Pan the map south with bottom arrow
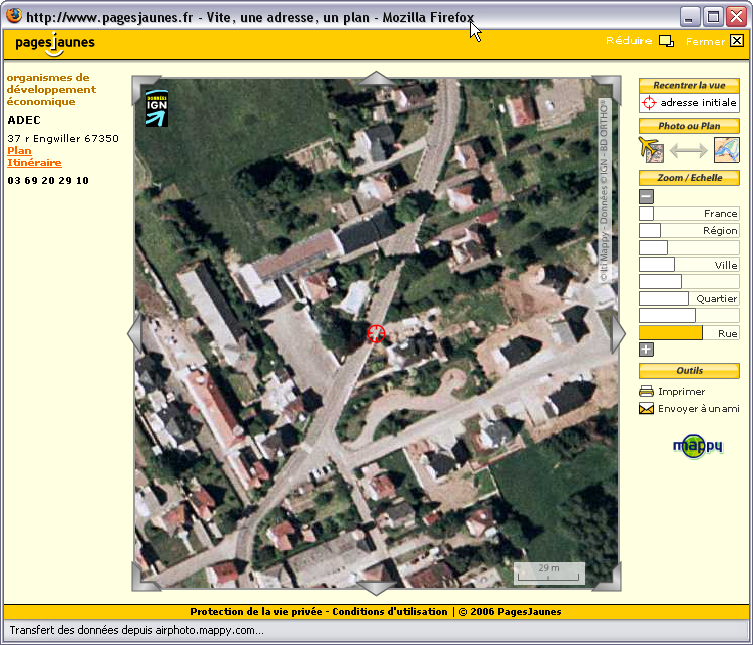 (x=376, y=587)
